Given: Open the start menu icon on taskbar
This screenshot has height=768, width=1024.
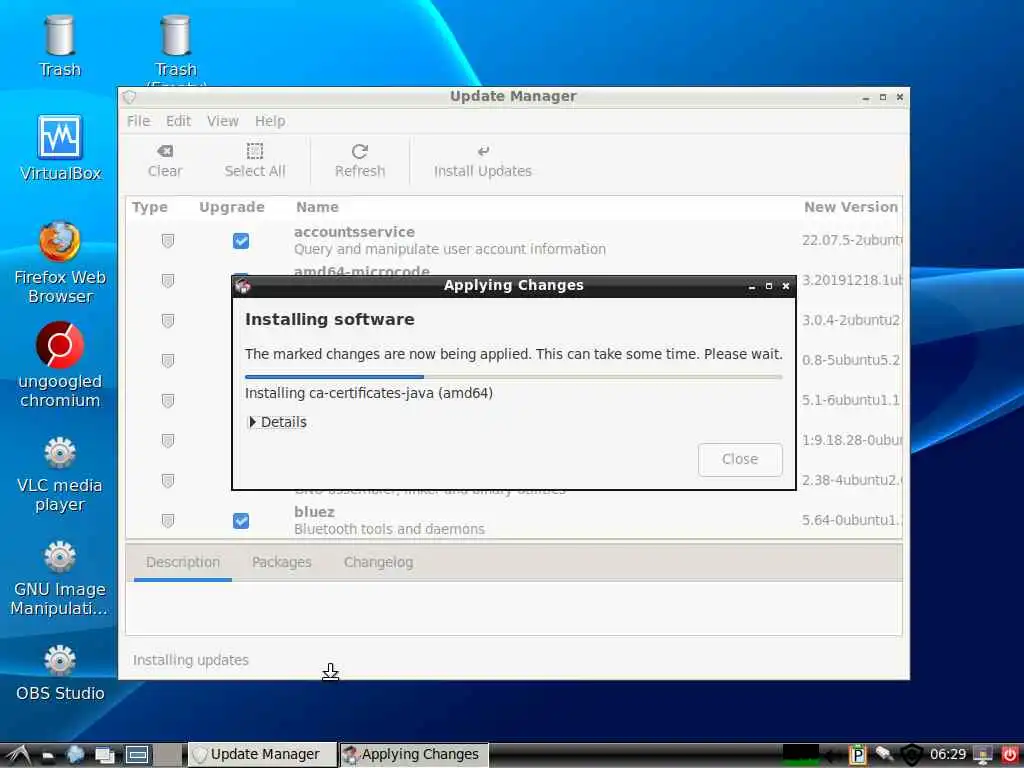Looking at the screenshot, I should click(18, 755).
